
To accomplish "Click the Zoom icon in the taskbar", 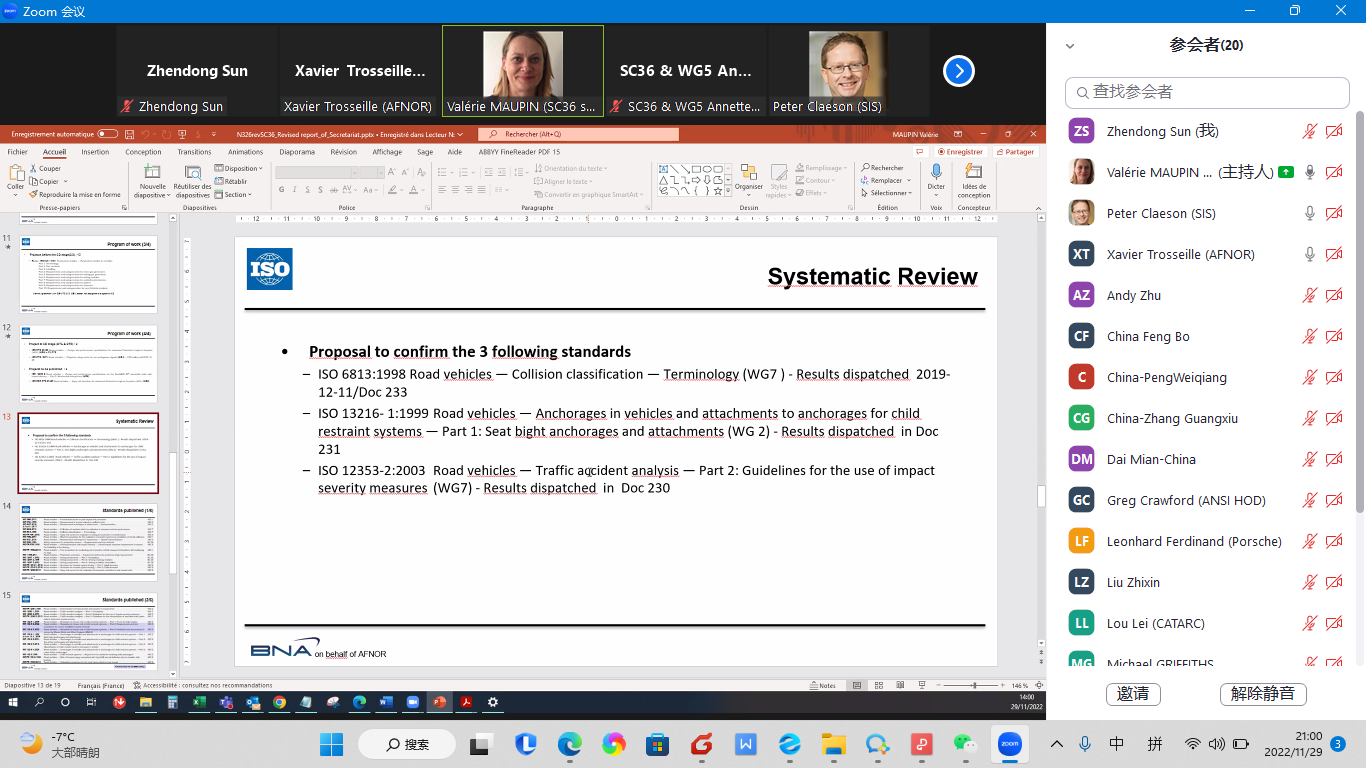I will 1009,744.
